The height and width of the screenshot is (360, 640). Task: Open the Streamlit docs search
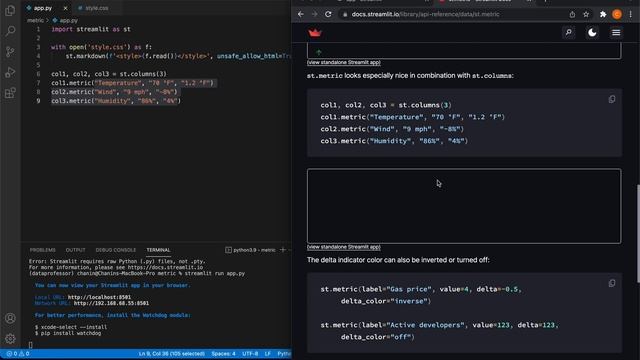(569, 33)
